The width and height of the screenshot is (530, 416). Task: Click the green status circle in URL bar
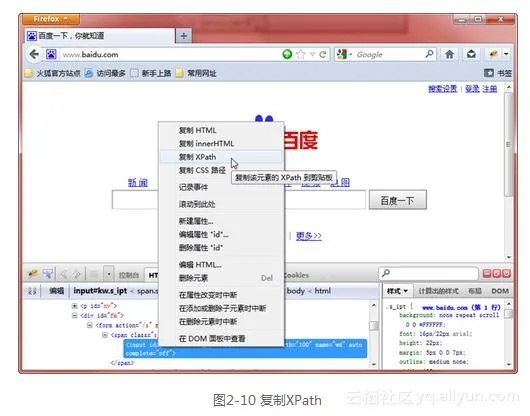(x=287, y=54)
